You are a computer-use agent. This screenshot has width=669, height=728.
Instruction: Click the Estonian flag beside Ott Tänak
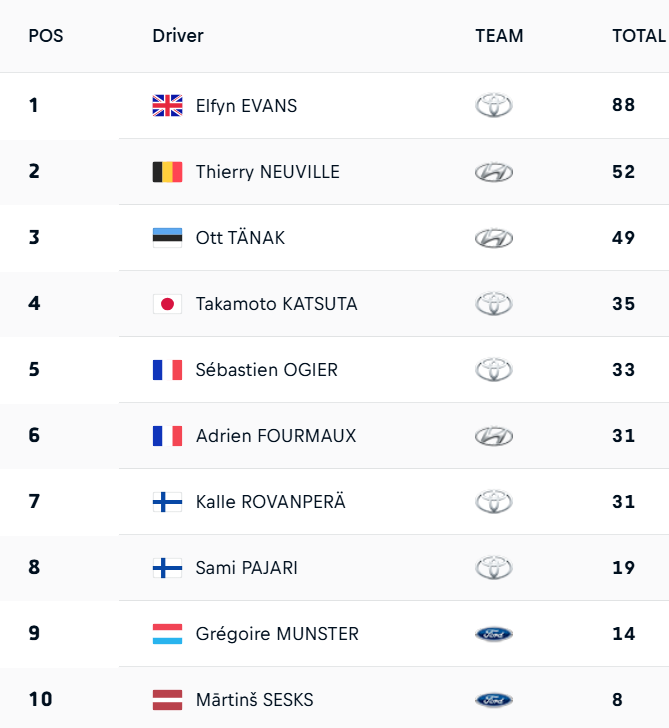[x=167, y=237]
